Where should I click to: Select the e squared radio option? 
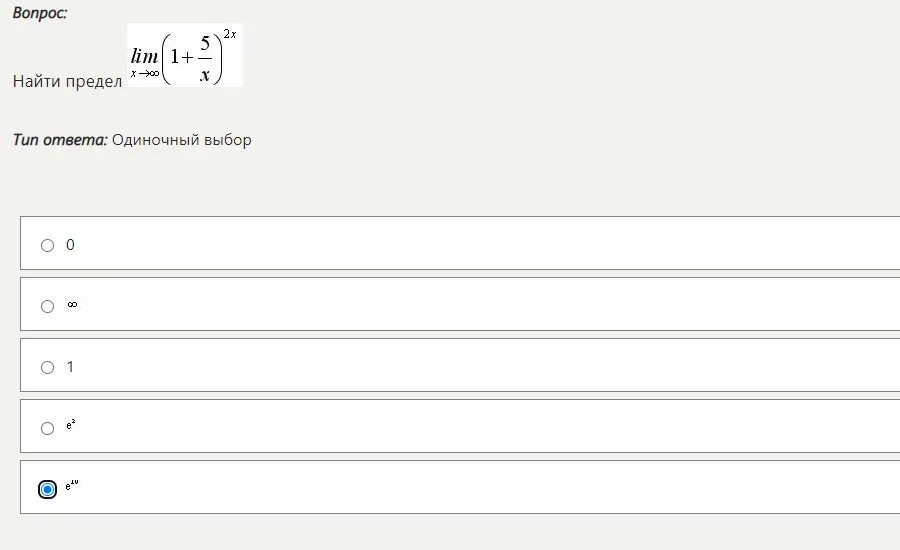coord(47,428)
